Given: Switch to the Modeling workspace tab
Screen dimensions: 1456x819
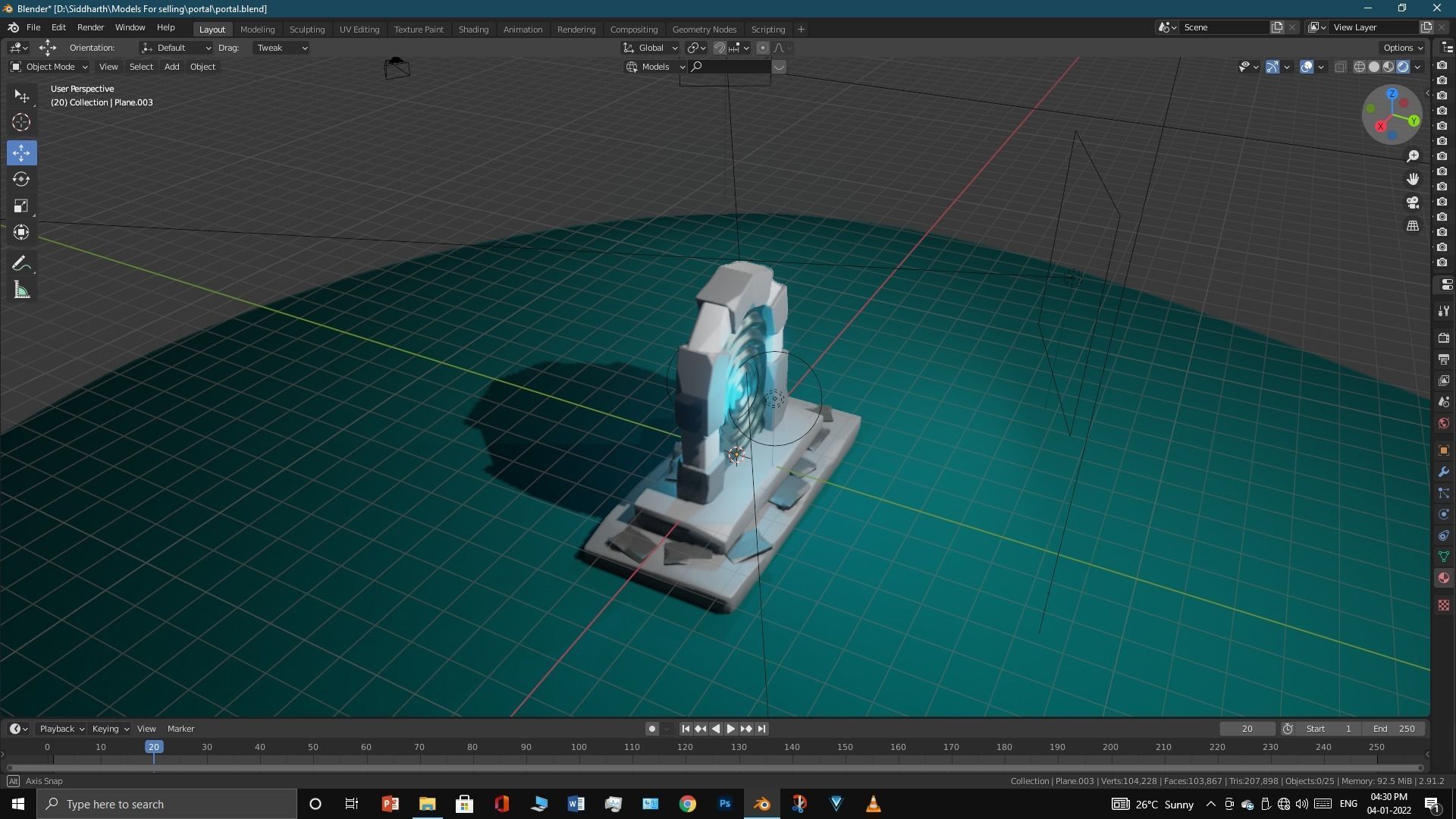Looking at the screenshot, I should tap(257, 29).
